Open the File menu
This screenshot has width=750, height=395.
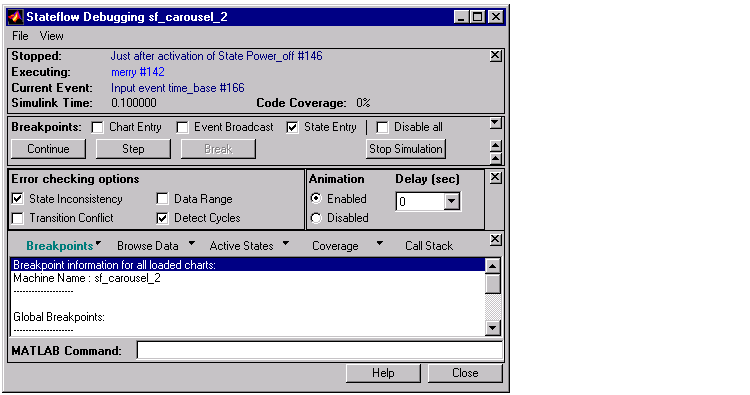(20, 36)
